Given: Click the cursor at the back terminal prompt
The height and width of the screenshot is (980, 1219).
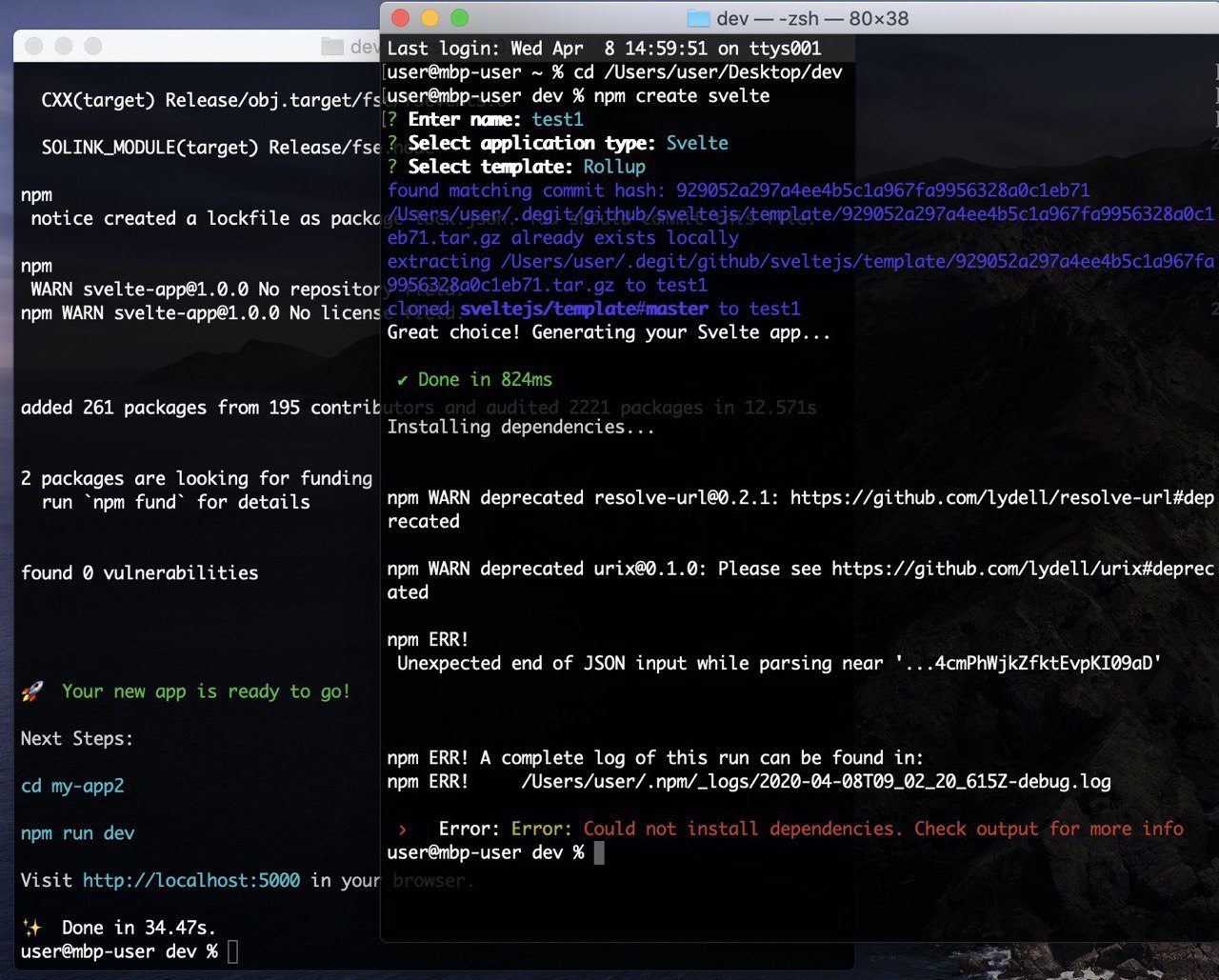Looking at the screenshot, I should coord(232,951).
